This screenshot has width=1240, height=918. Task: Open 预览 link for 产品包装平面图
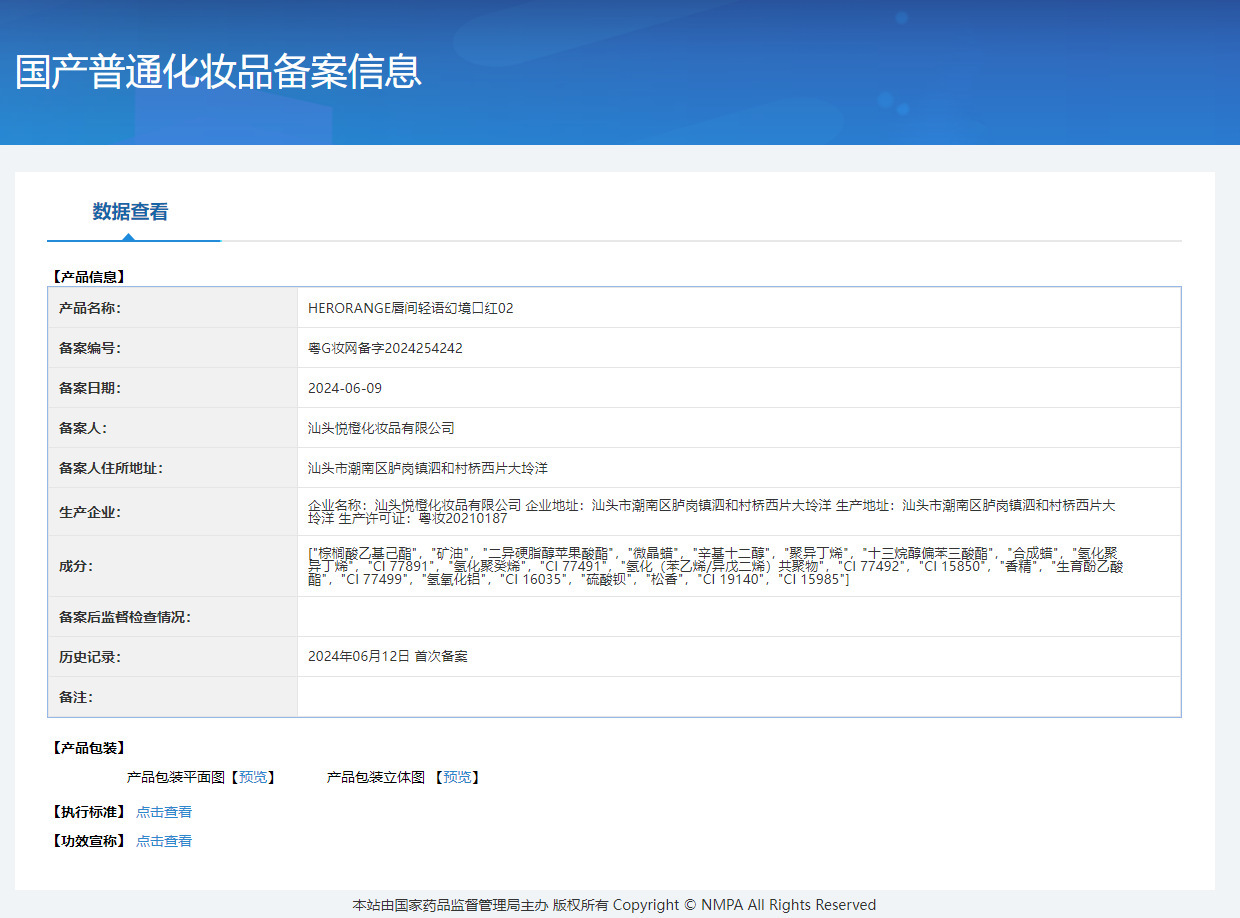pos(253,777)
